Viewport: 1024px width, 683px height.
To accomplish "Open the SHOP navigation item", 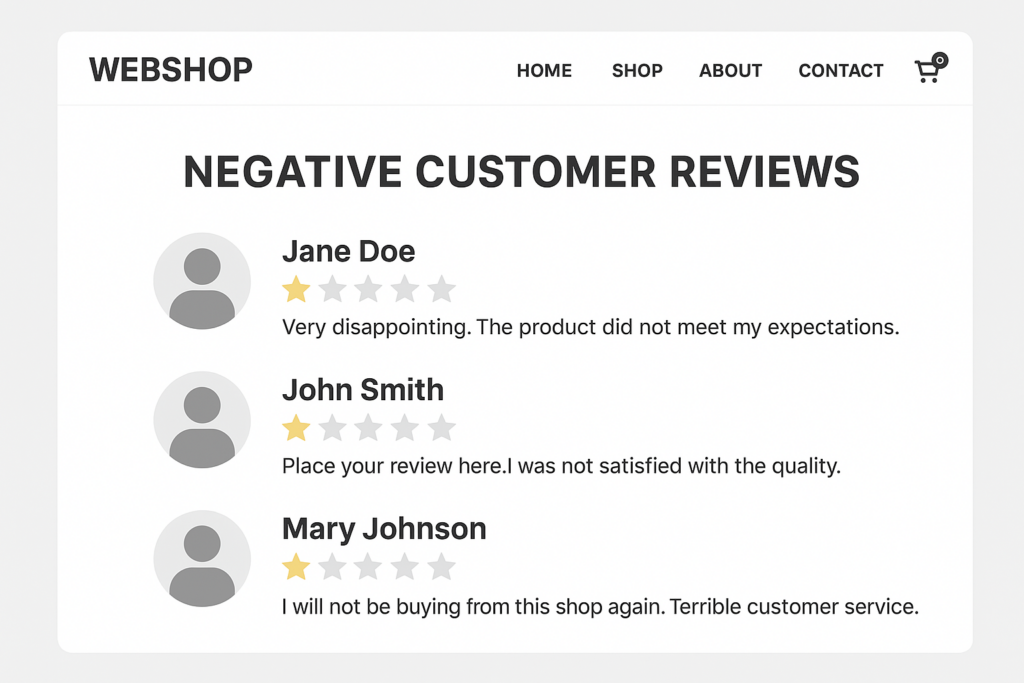I will pos(637,71).
